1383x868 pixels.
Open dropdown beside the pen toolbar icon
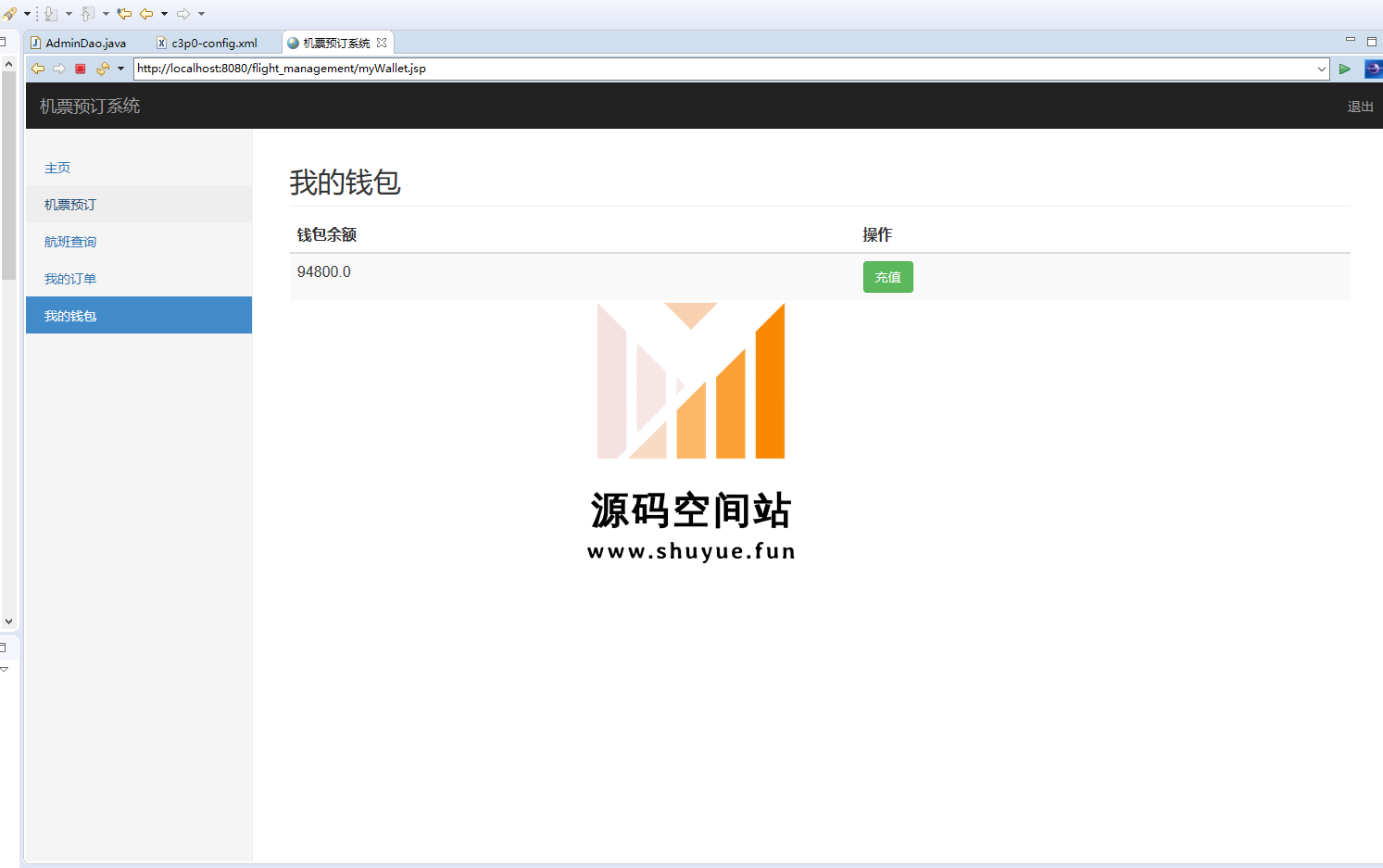pyautogui.click(x=27, y=14)
